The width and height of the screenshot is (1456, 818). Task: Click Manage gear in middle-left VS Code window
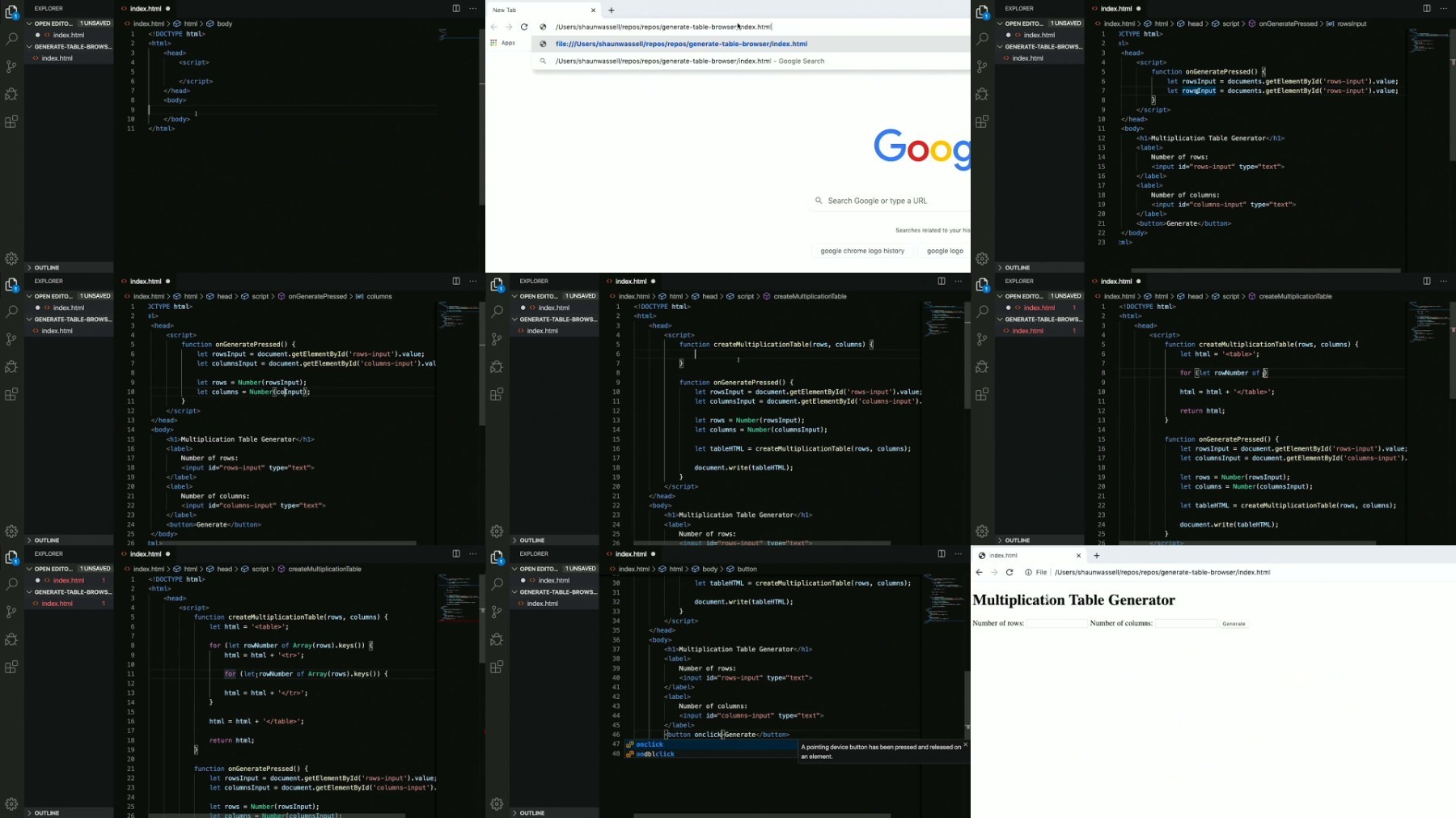(11, 532)
